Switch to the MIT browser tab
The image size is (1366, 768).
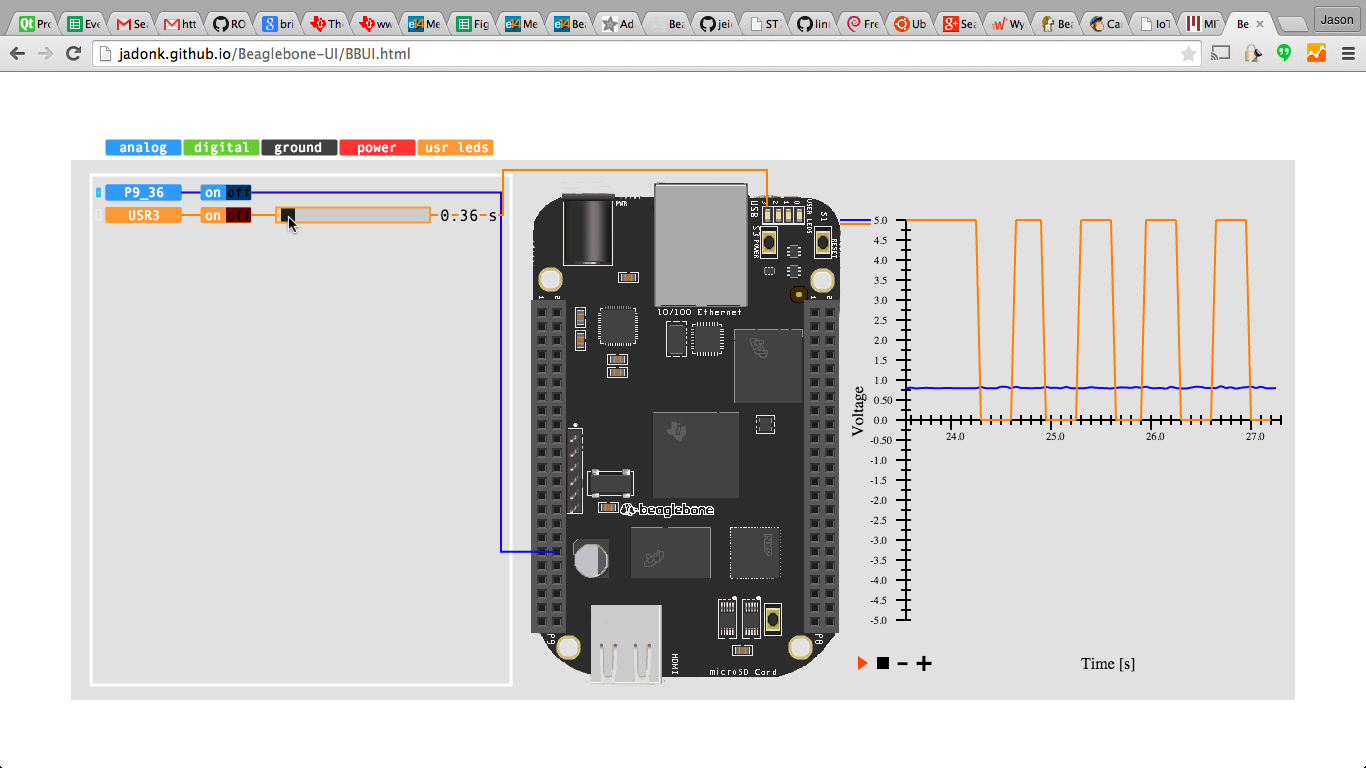pyautogui.click(x=1201, y=24)
